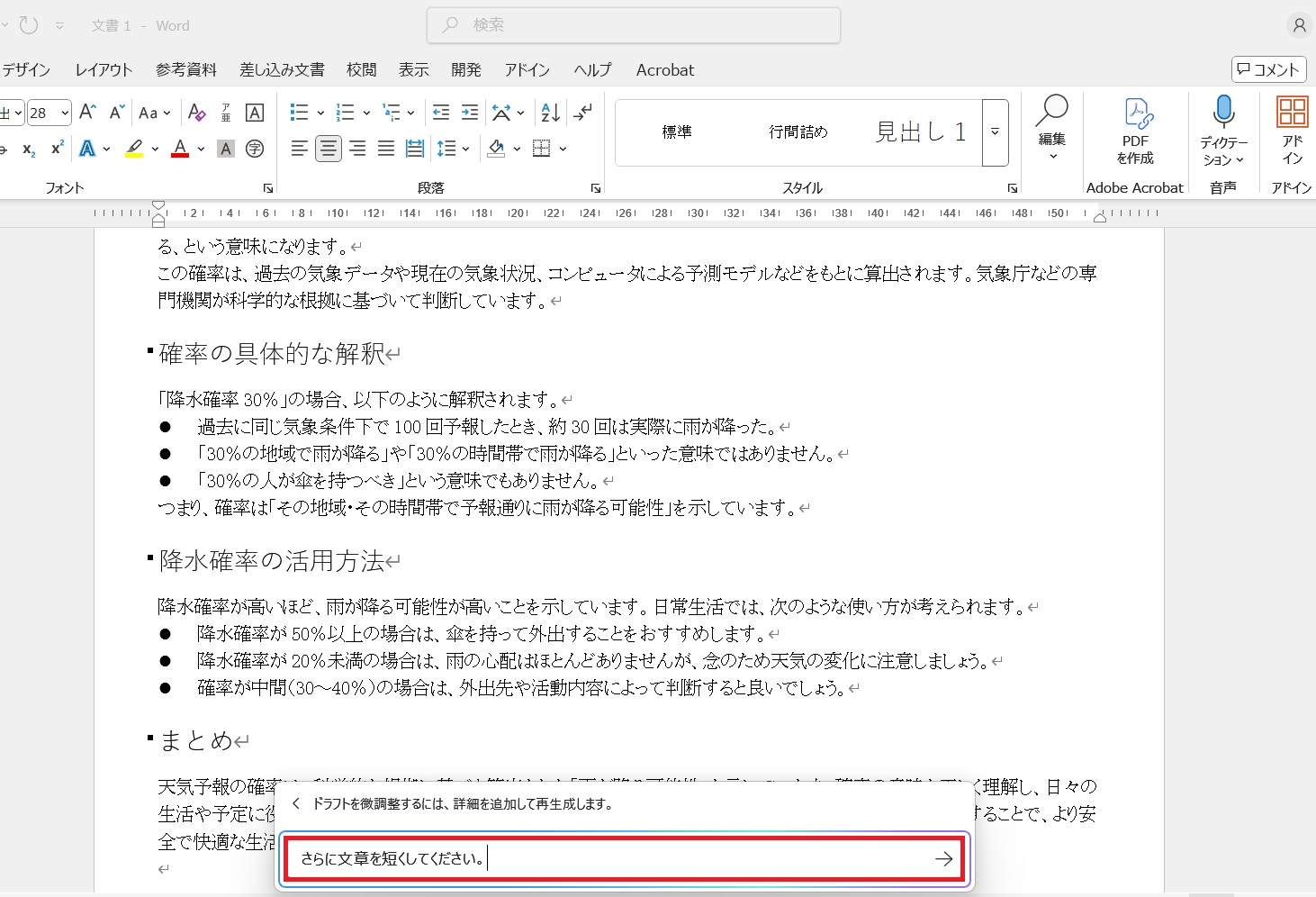
Task: Open the Acrobat ribbon tab
Action: [x=664, y=70]
